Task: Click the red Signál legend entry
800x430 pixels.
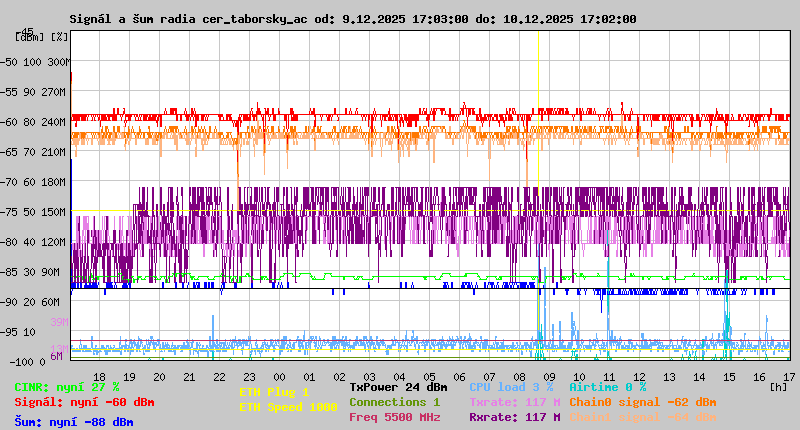Action: [84, 402]
